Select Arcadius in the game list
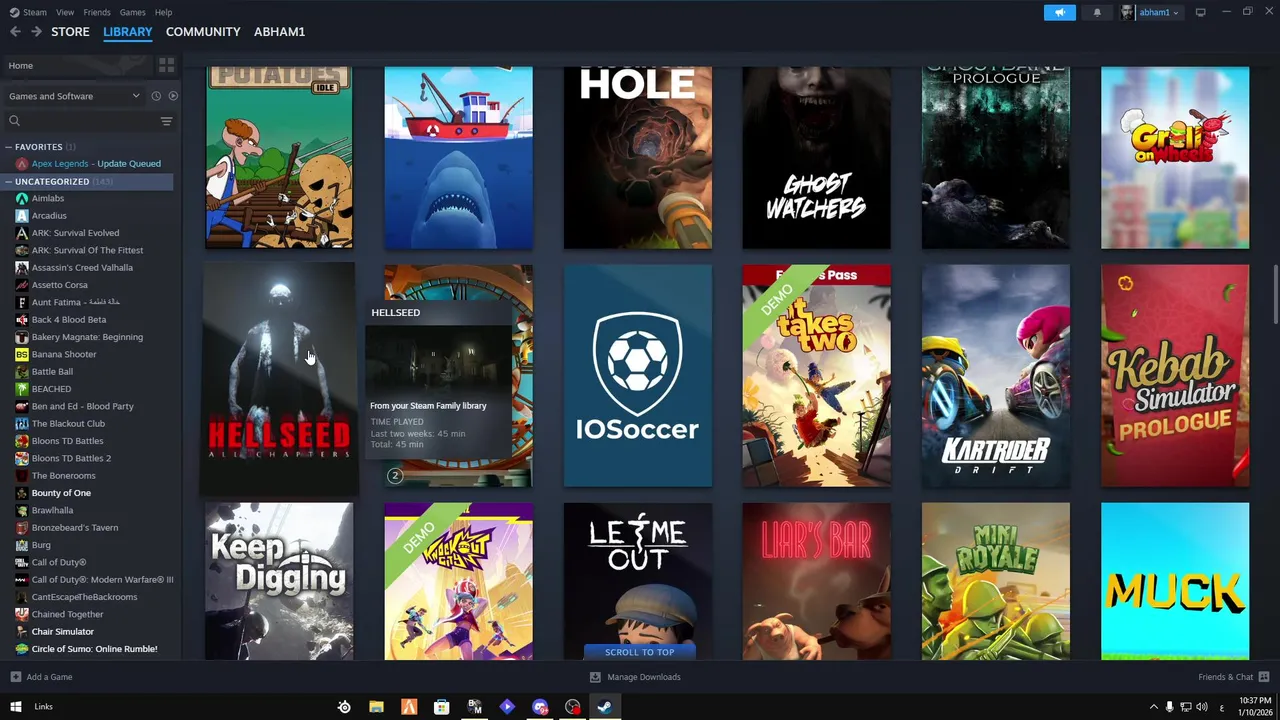Screen dimensions: 1280x720 [49, 216]
